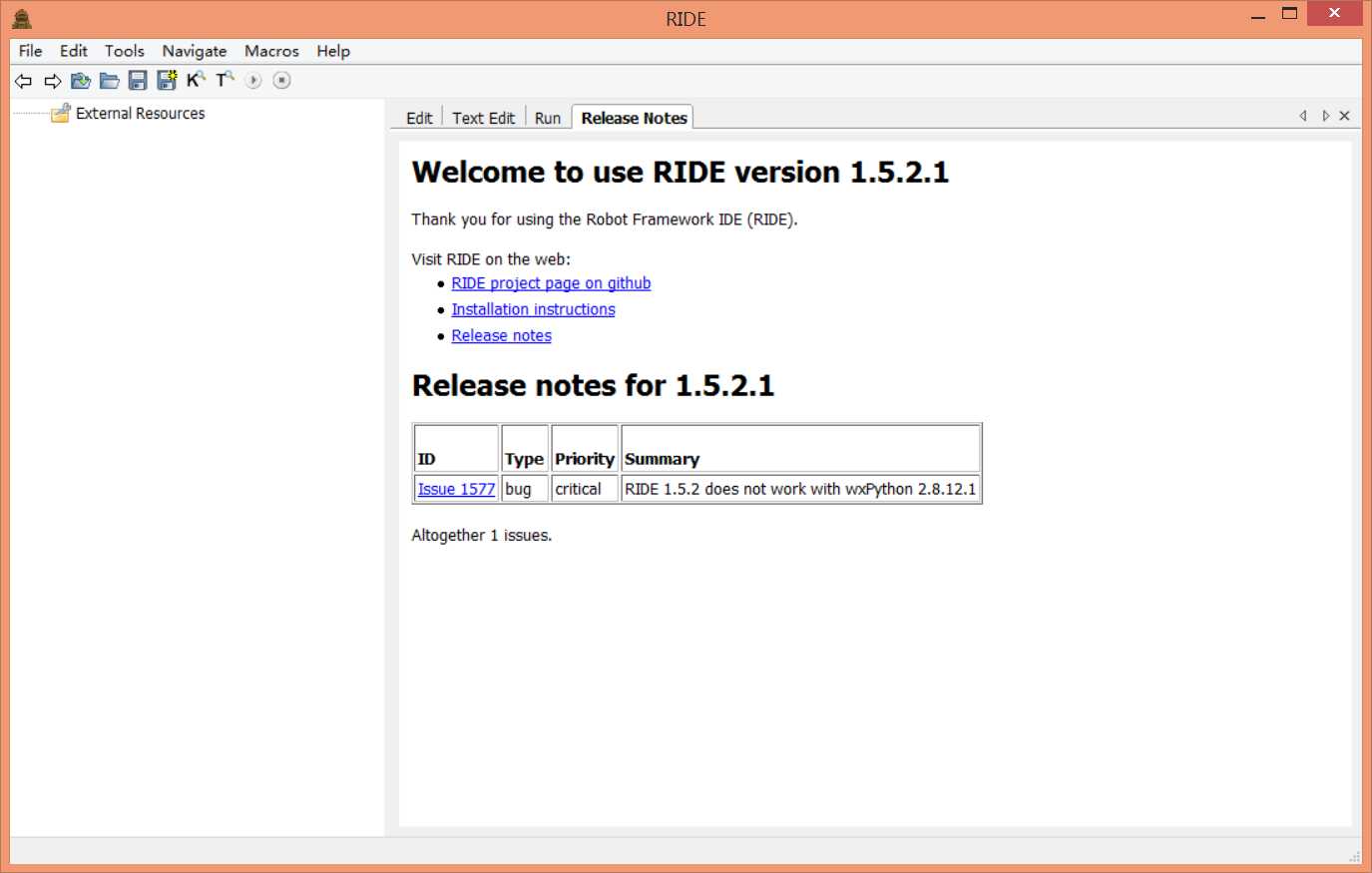Switch to the Text Edit tab

[483, 118]
